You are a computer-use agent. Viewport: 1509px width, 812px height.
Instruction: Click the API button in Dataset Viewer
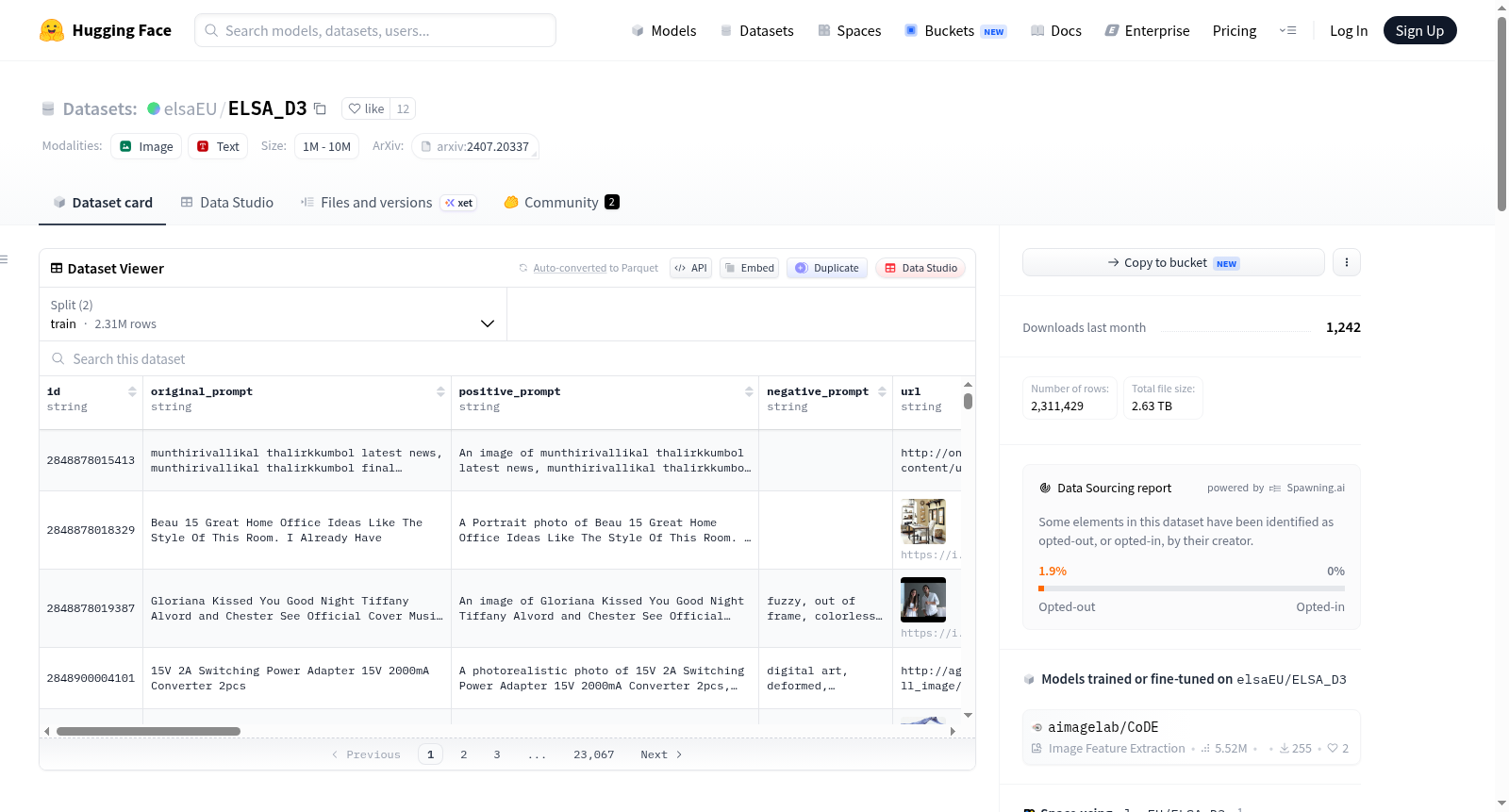click(x=690, y=268)
